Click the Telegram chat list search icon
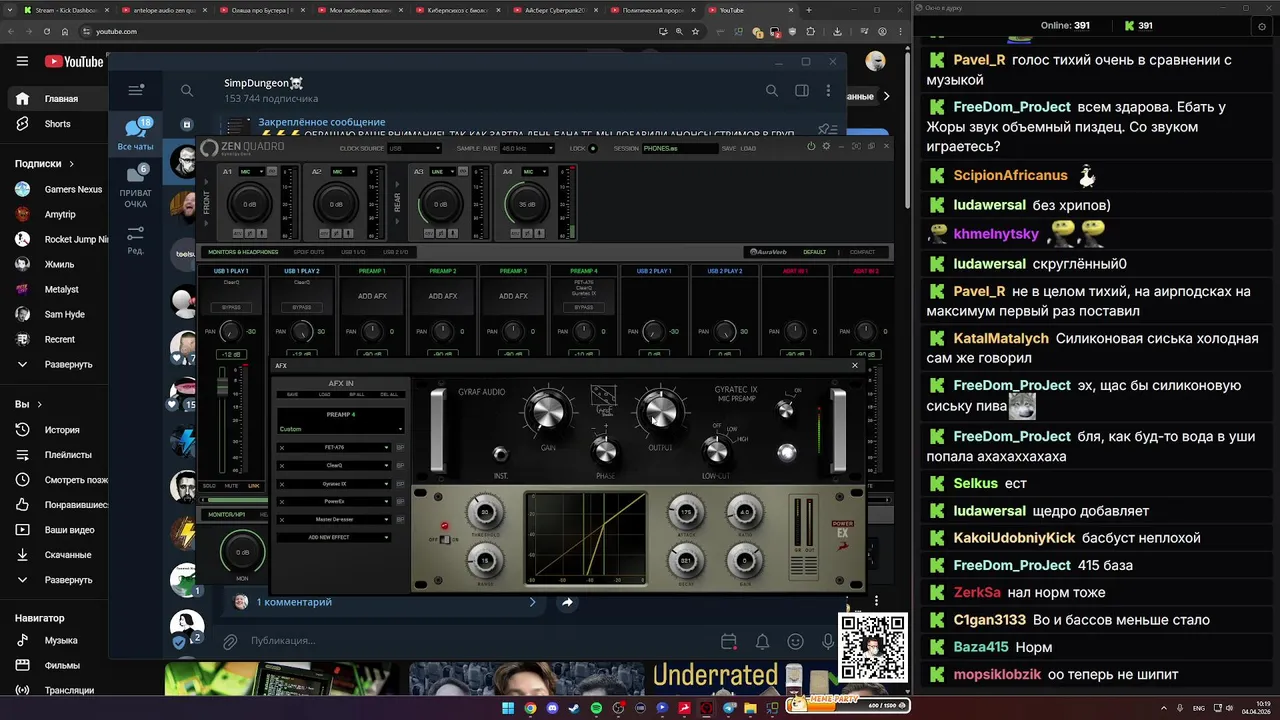Viewport: 1280px width, 720px height. coord(187,91)
